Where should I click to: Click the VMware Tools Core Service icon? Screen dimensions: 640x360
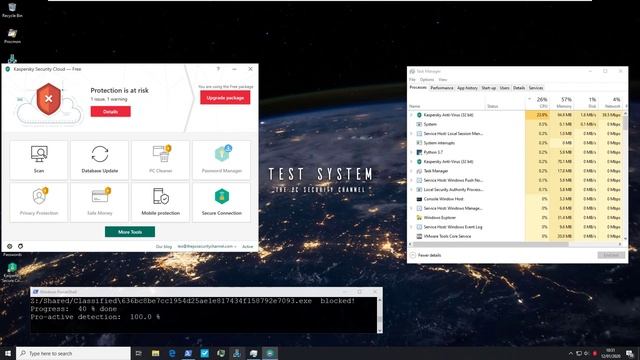(419, 236)
